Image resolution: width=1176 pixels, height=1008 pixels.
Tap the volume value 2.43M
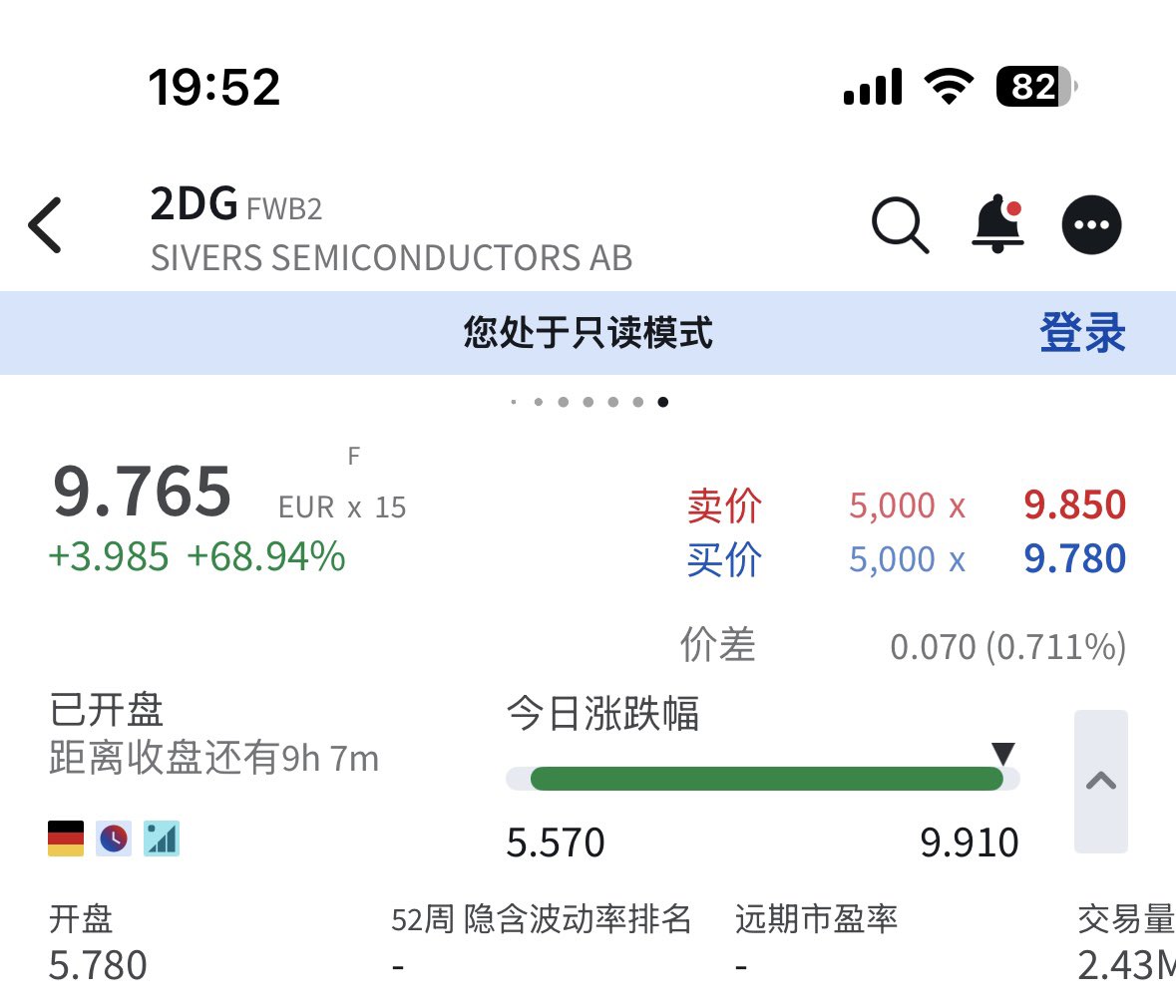(1126, 965)
